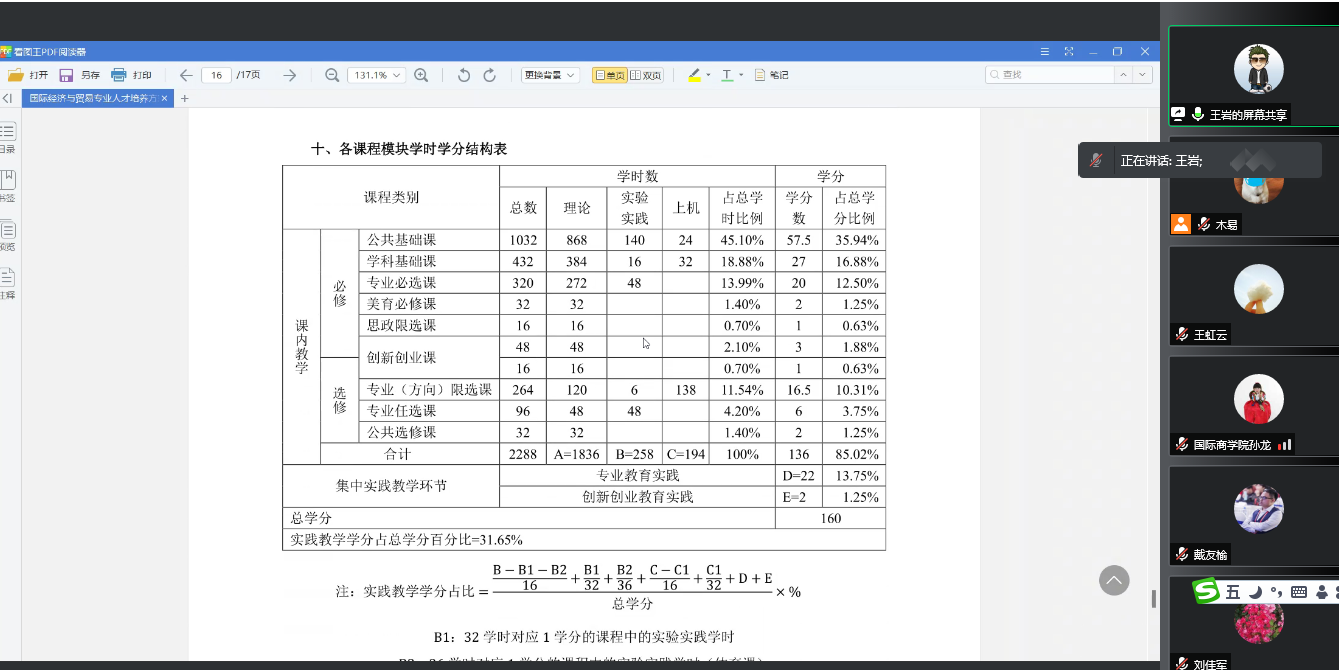This screenshot has width=1339, height=670.
Task: Expand underline style dropdown arrow
Action: [x=741, y=75]
